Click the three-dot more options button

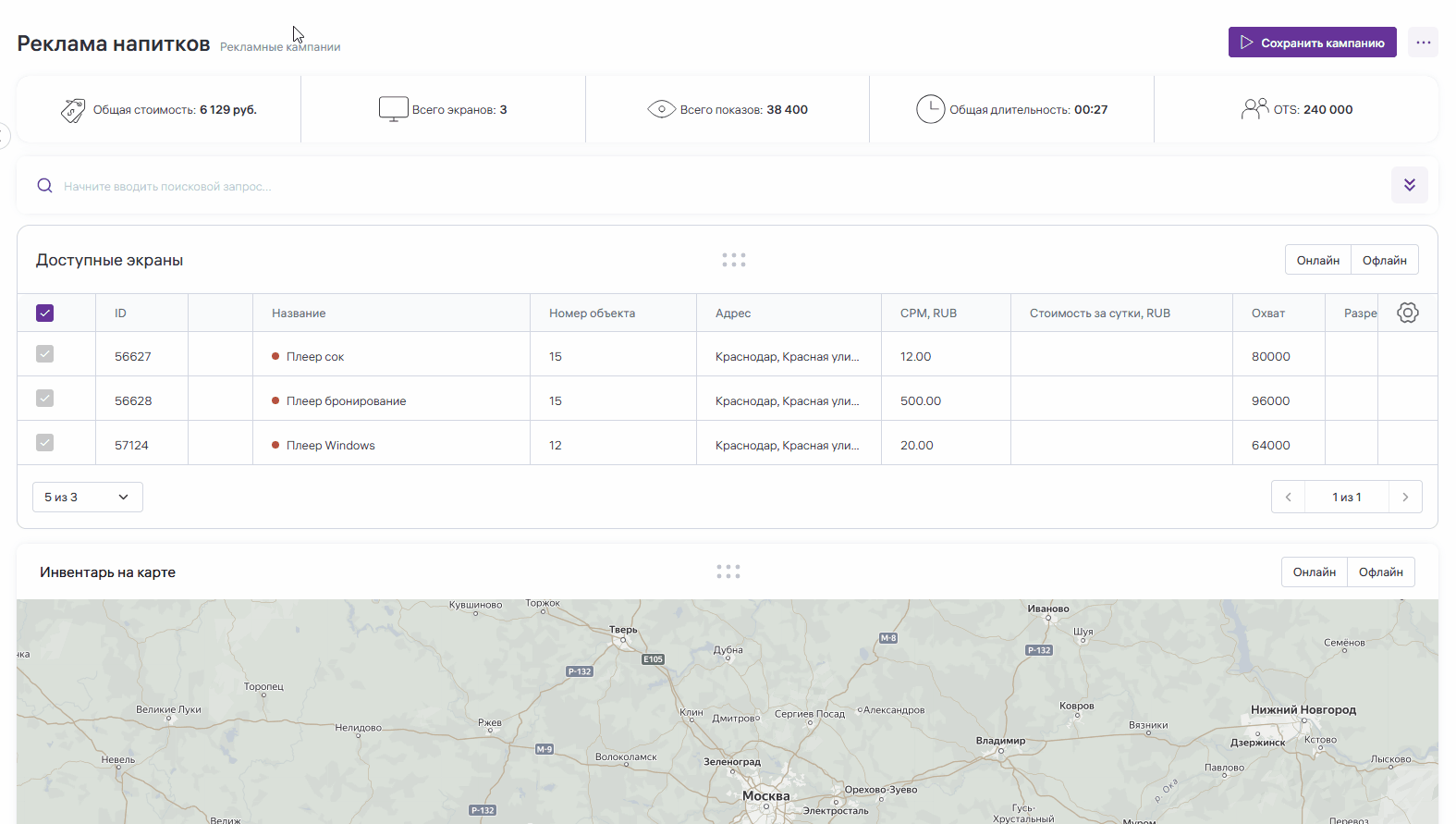click(x=1423, y=43)
